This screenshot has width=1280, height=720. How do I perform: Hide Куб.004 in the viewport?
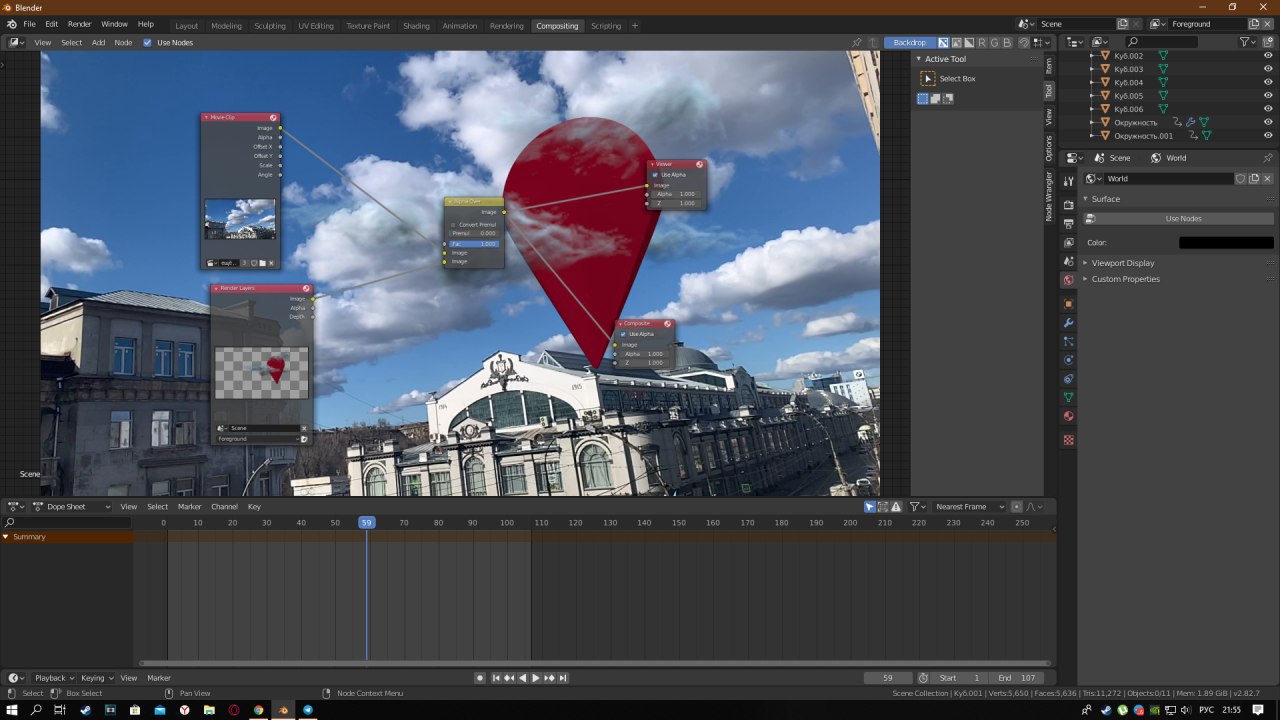(x=1268, y=82)
